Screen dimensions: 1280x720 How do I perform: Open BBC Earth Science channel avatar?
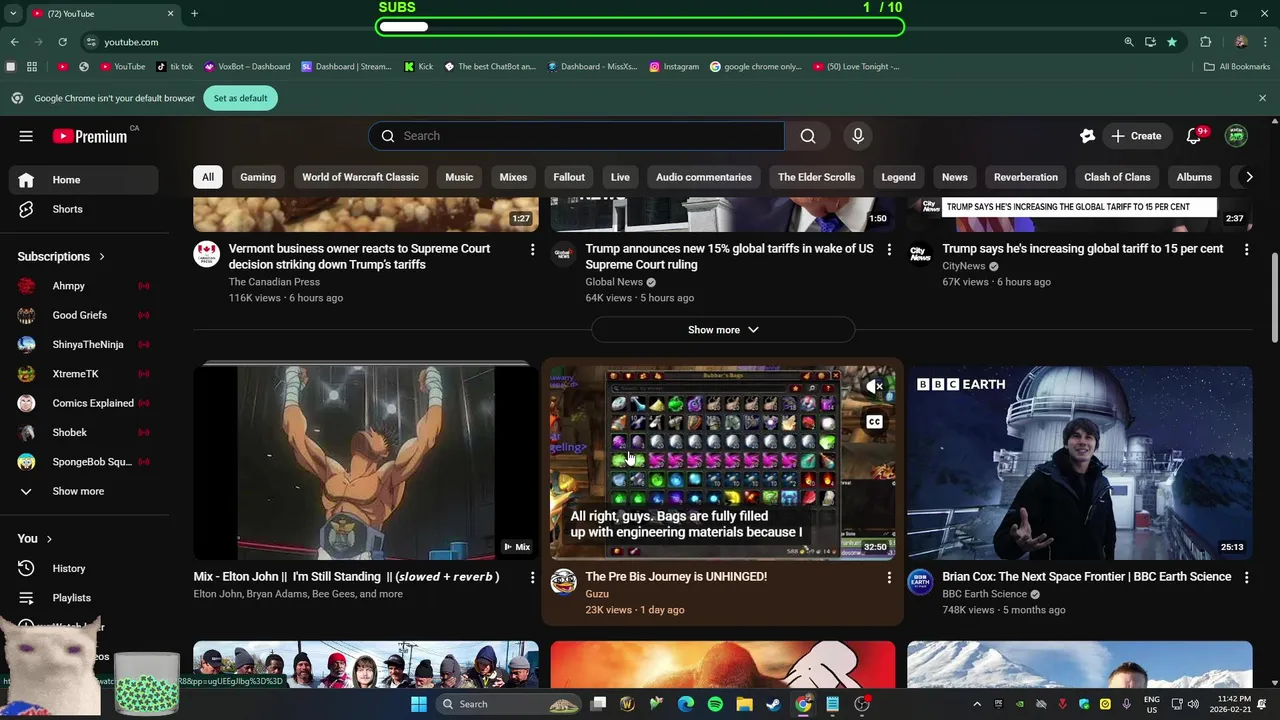coord(920,582)
